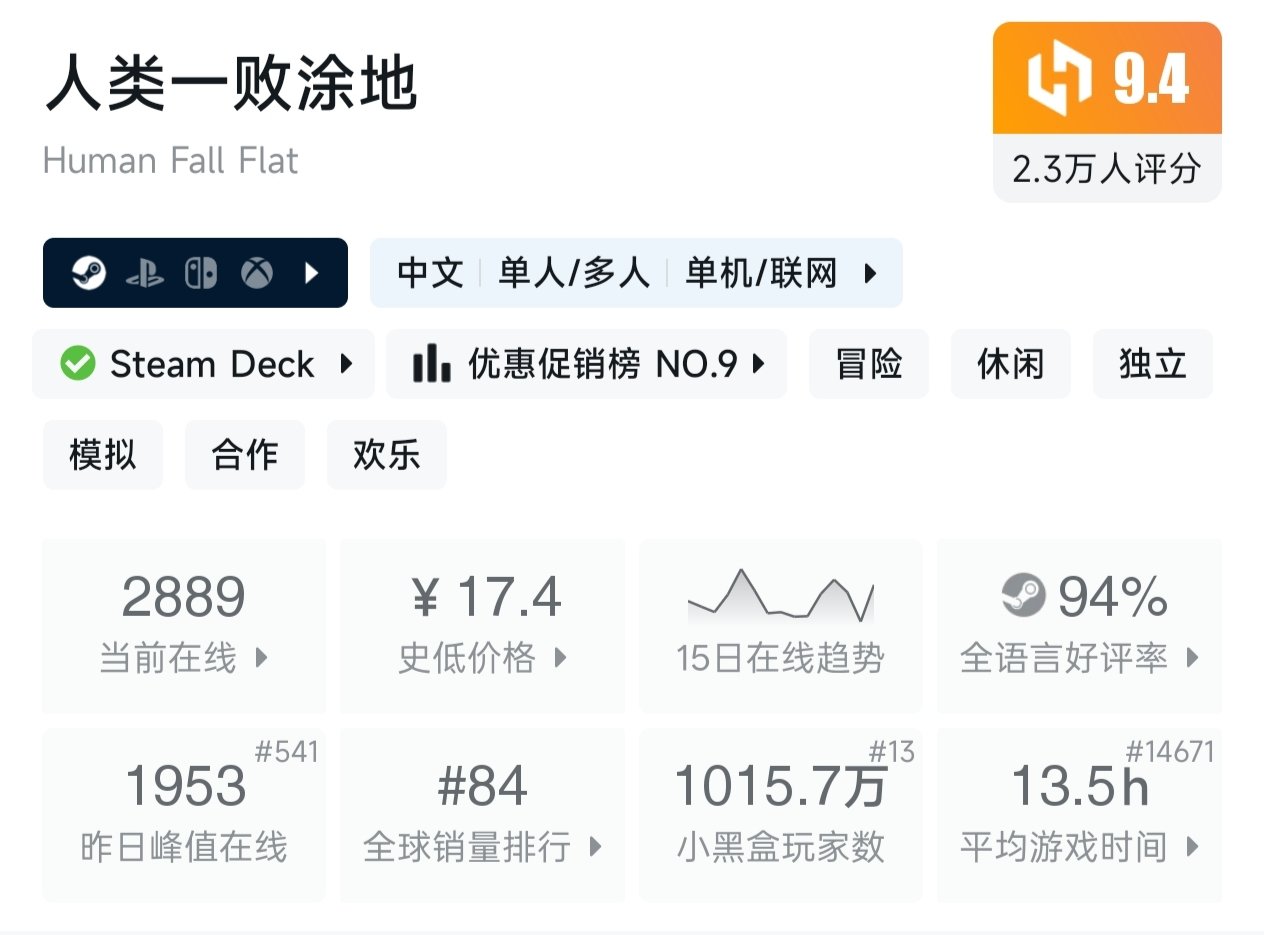Viewport: 1264px width, 935px height.
Task: Select the 休闲 genre tag
Action: (x=1010, y=364)
